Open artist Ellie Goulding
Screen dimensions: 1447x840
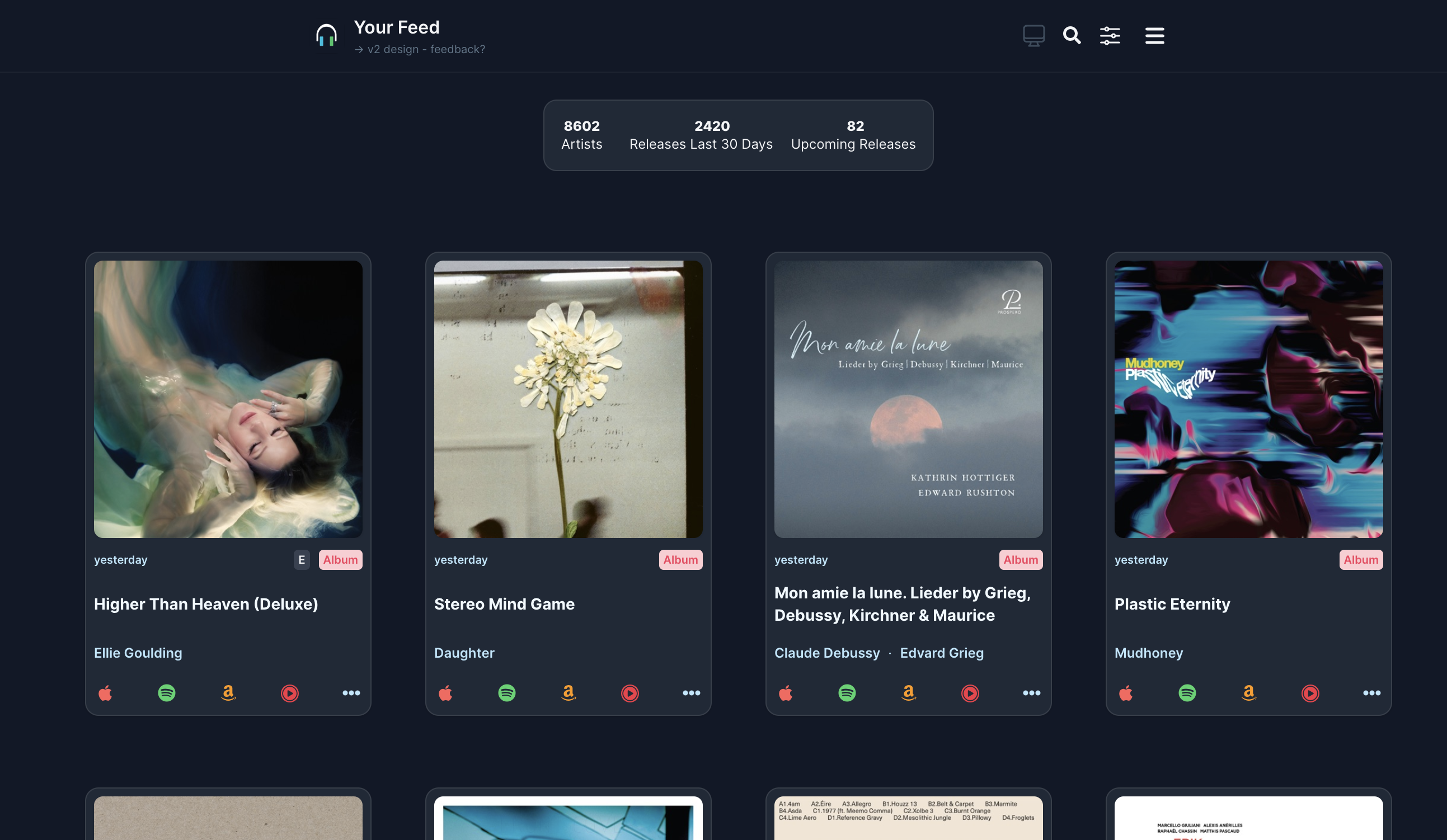(138, 653)
